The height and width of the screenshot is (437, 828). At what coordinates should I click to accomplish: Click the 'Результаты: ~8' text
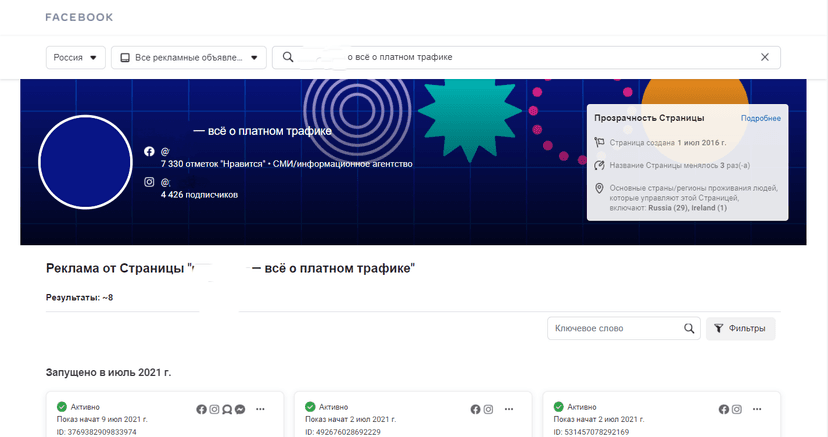(x=79, y=298)
